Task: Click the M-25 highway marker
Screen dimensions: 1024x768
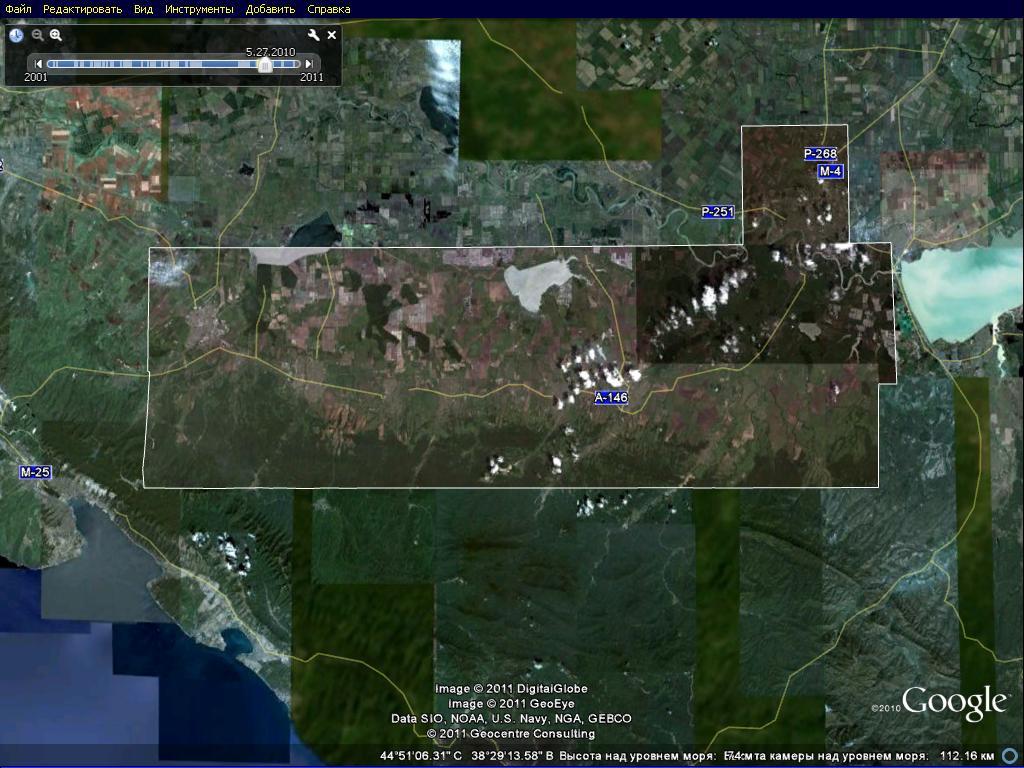Action: click(35, 472)
